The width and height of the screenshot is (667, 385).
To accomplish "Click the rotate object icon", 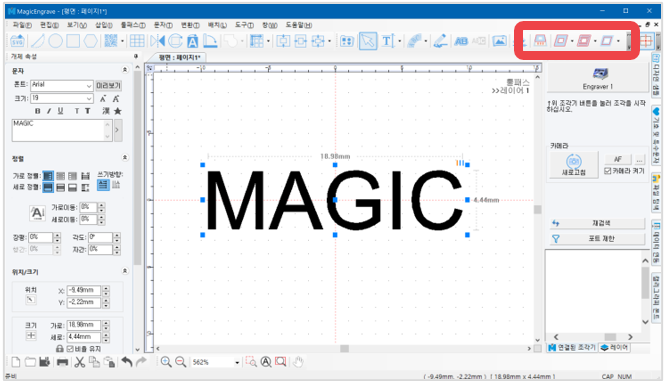I will point(175,41).
